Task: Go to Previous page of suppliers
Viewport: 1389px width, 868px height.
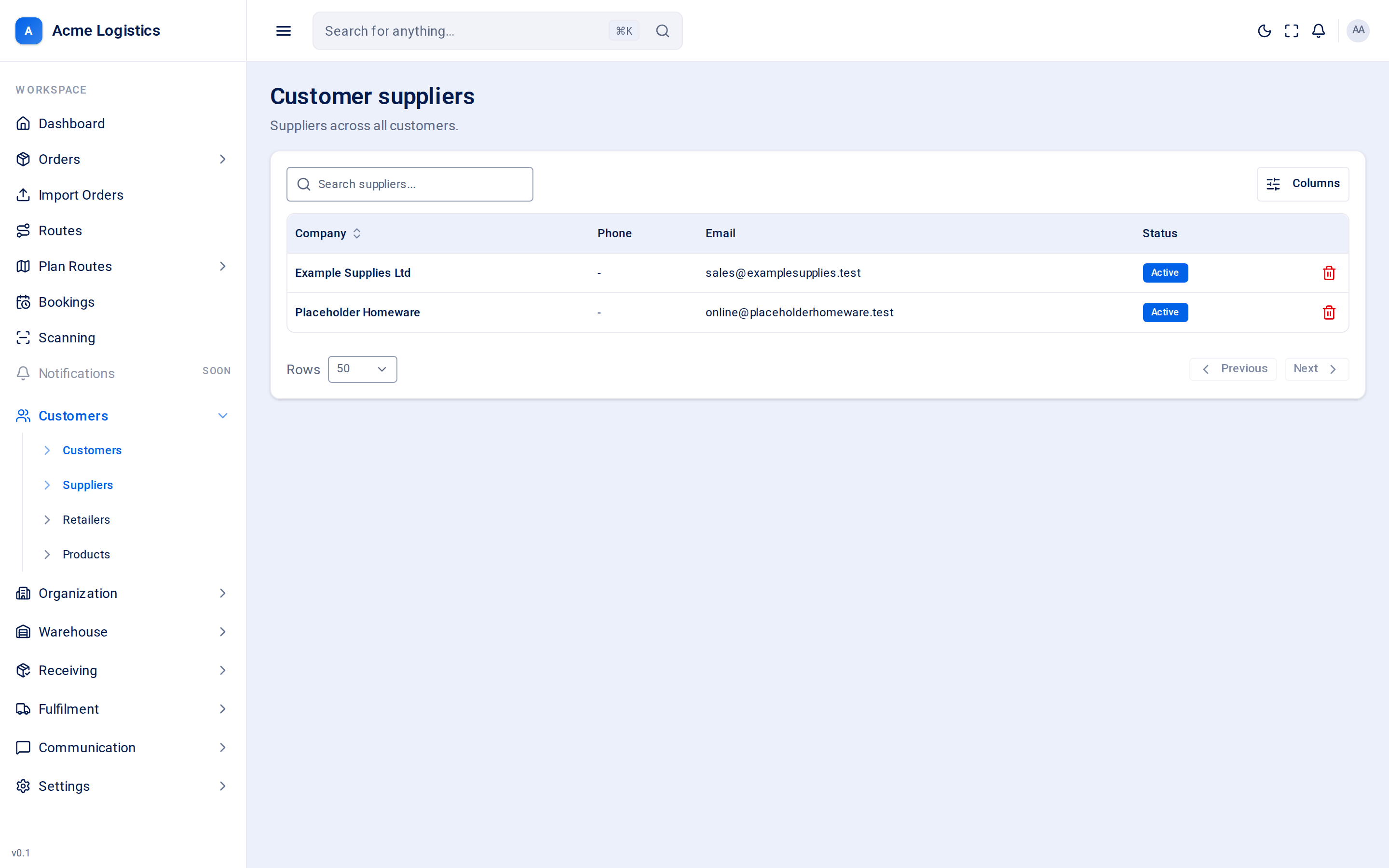Action: (x=1233, y=369)
